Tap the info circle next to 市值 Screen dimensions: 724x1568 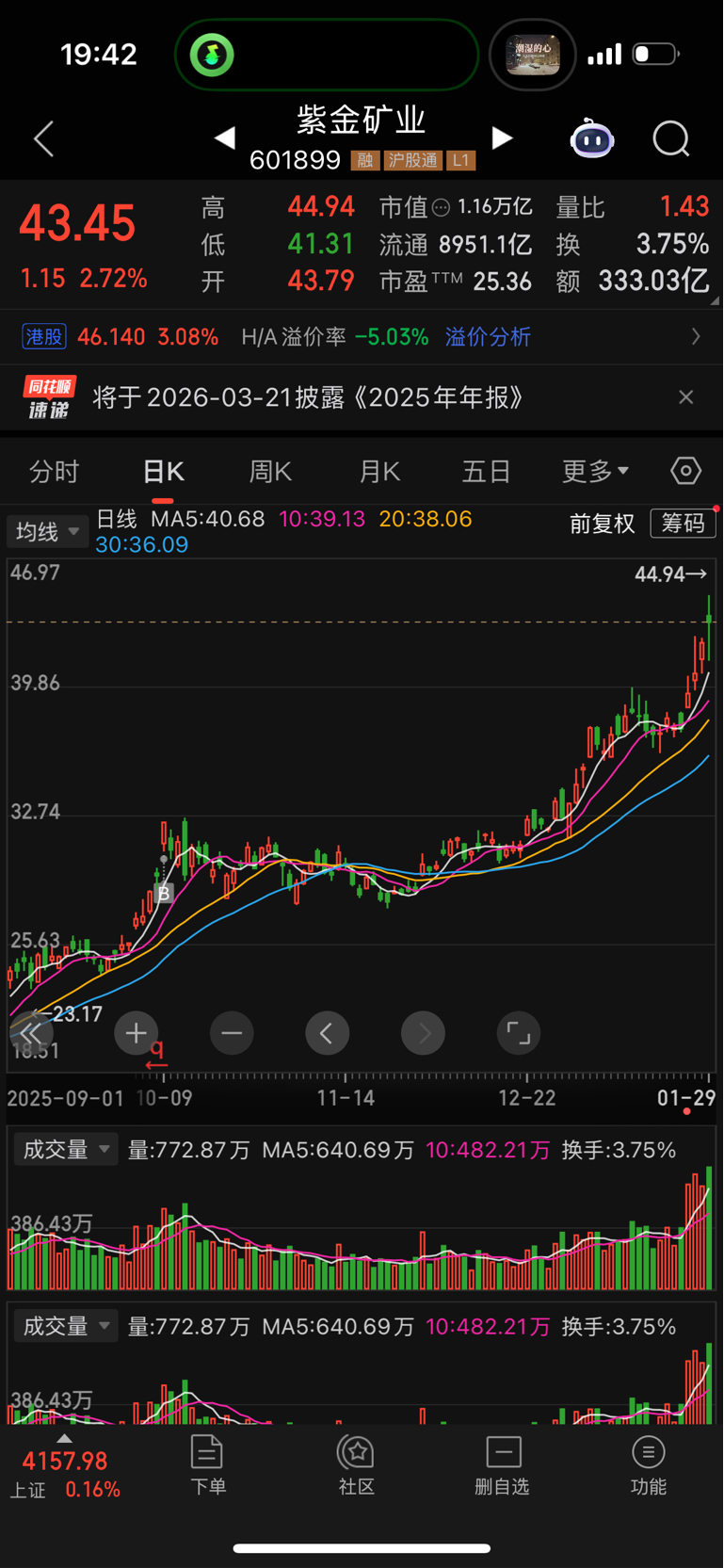pyautogui.click(x=441, y=207)
